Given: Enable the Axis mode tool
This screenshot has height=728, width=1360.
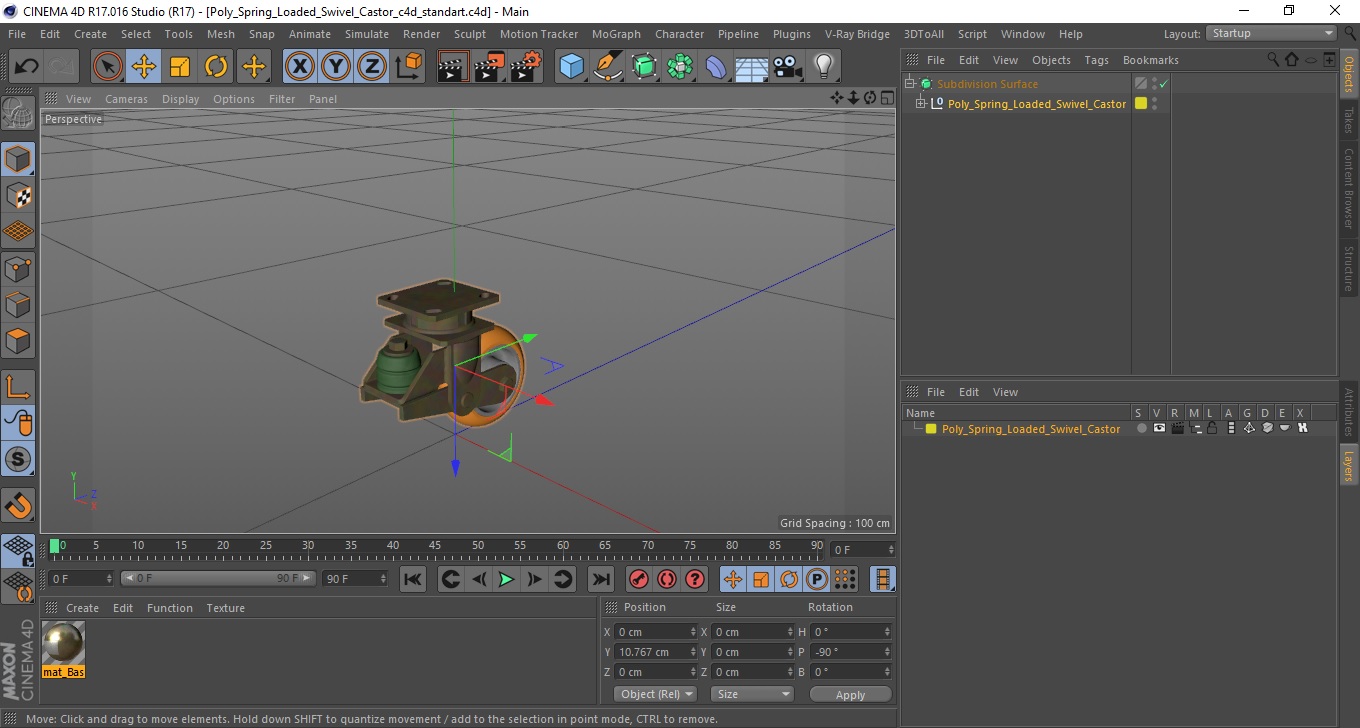Looking at the screenshot, I should tap(18, 387).
